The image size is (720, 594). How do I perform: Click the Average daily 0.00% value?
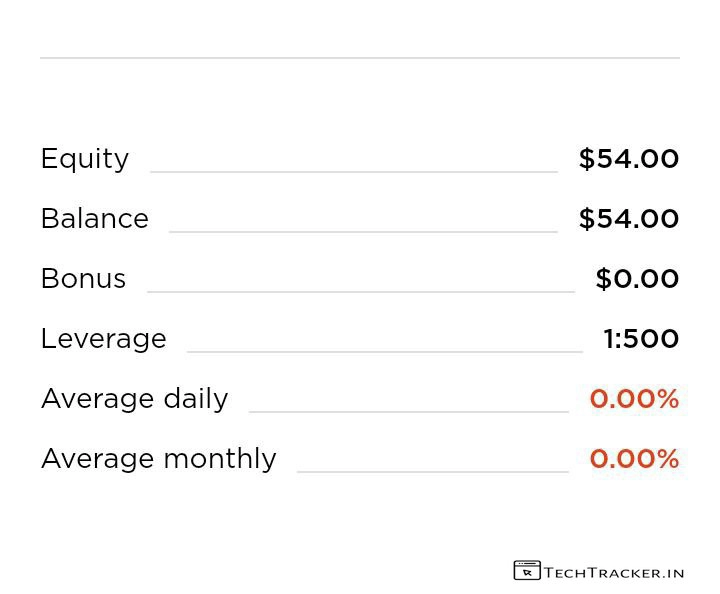[x=634, y=399]
